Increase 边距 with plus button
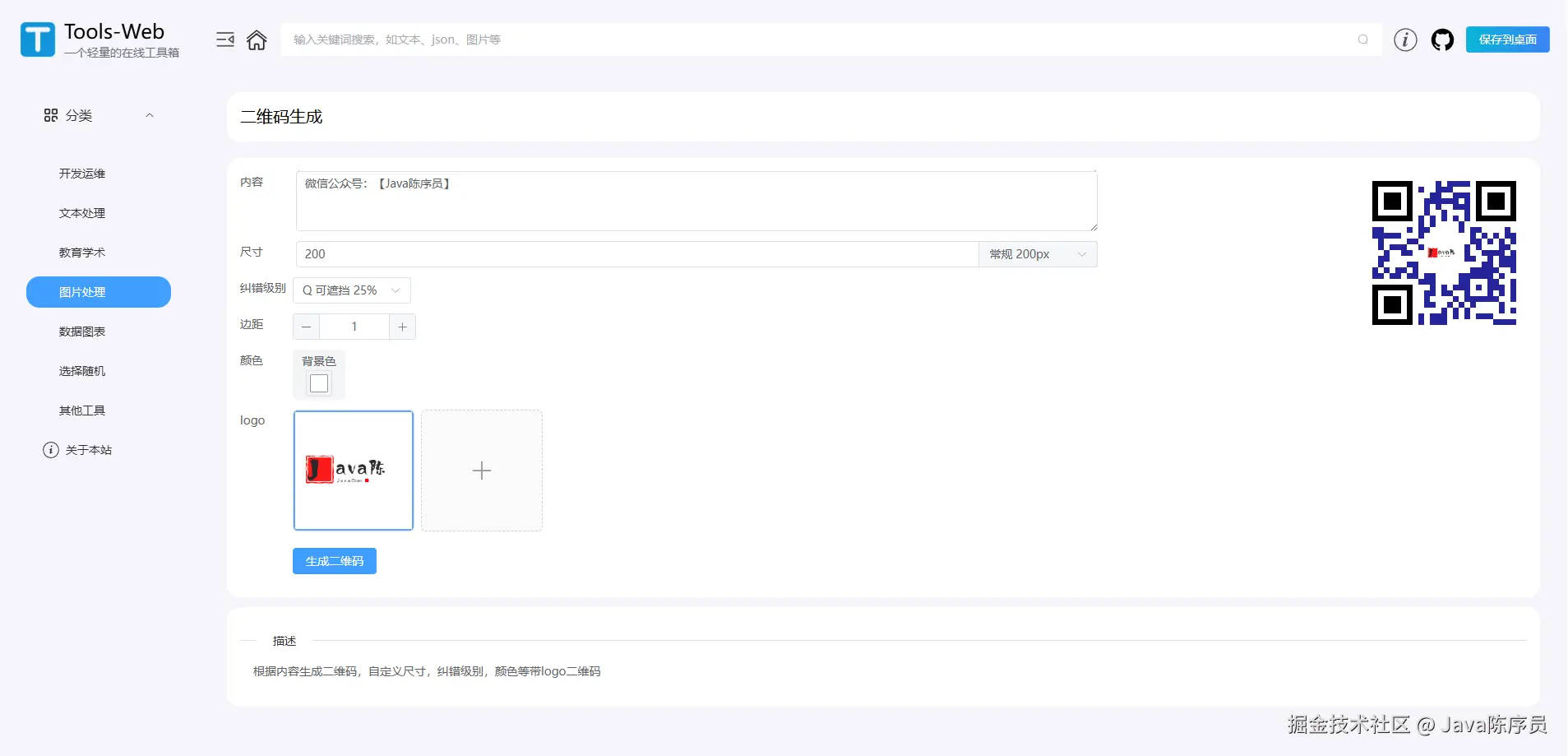The height and width of the screenshot is (756, 1568). coord(402,327)
